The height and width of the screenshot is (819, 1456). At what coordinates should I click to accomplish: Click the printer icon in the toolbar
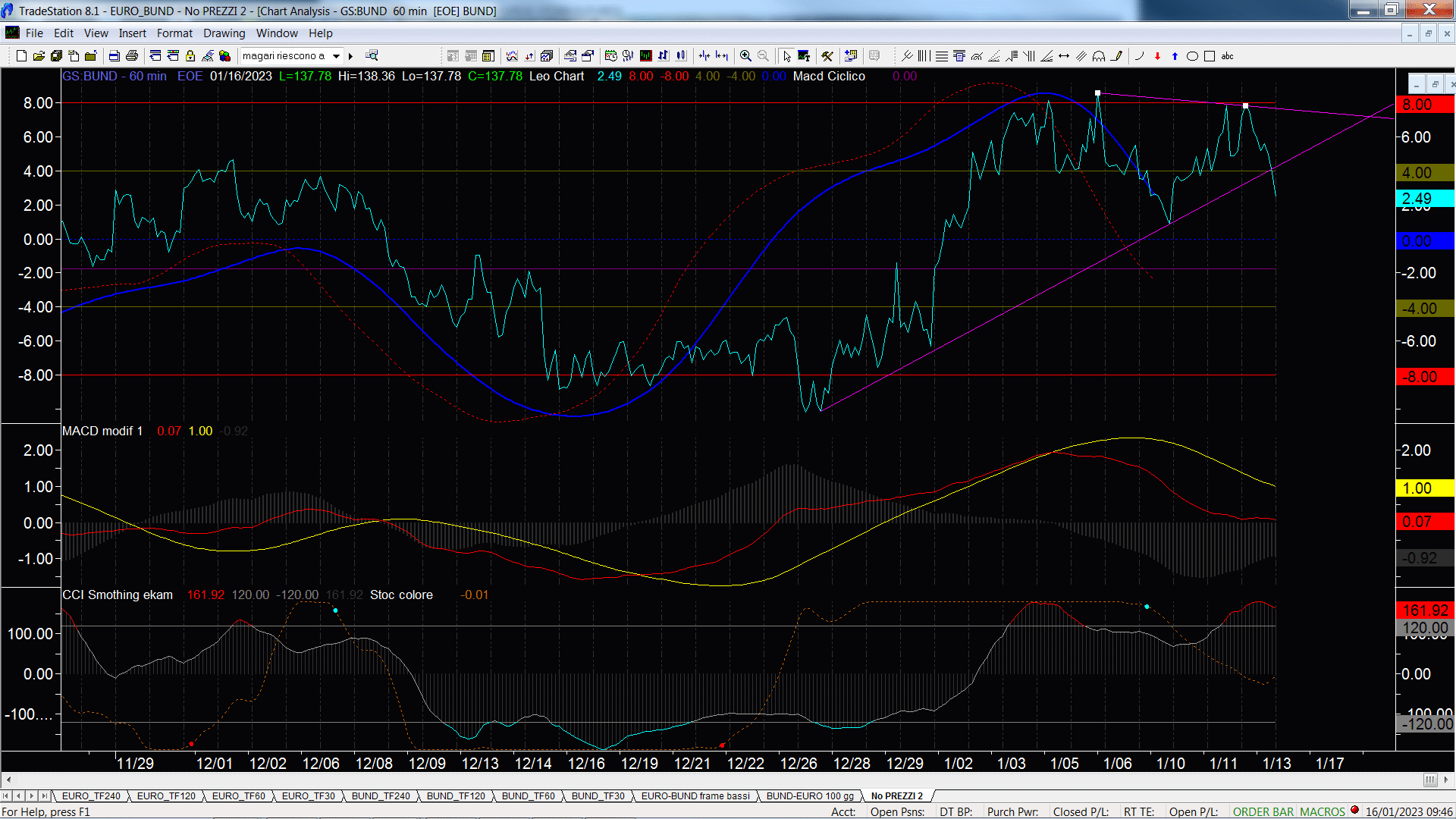coord(132,56)
